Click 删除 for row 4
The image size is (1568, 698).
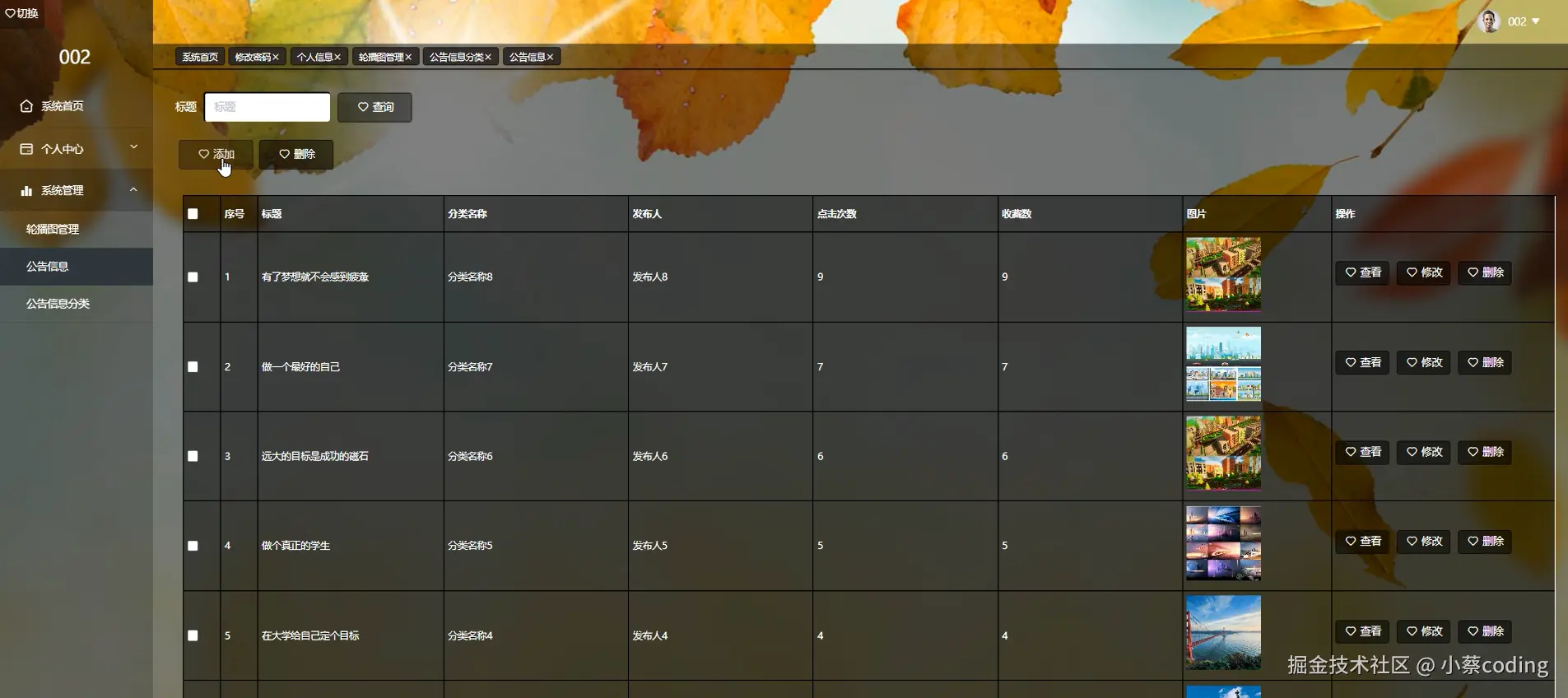click(x=1485, y=542)
